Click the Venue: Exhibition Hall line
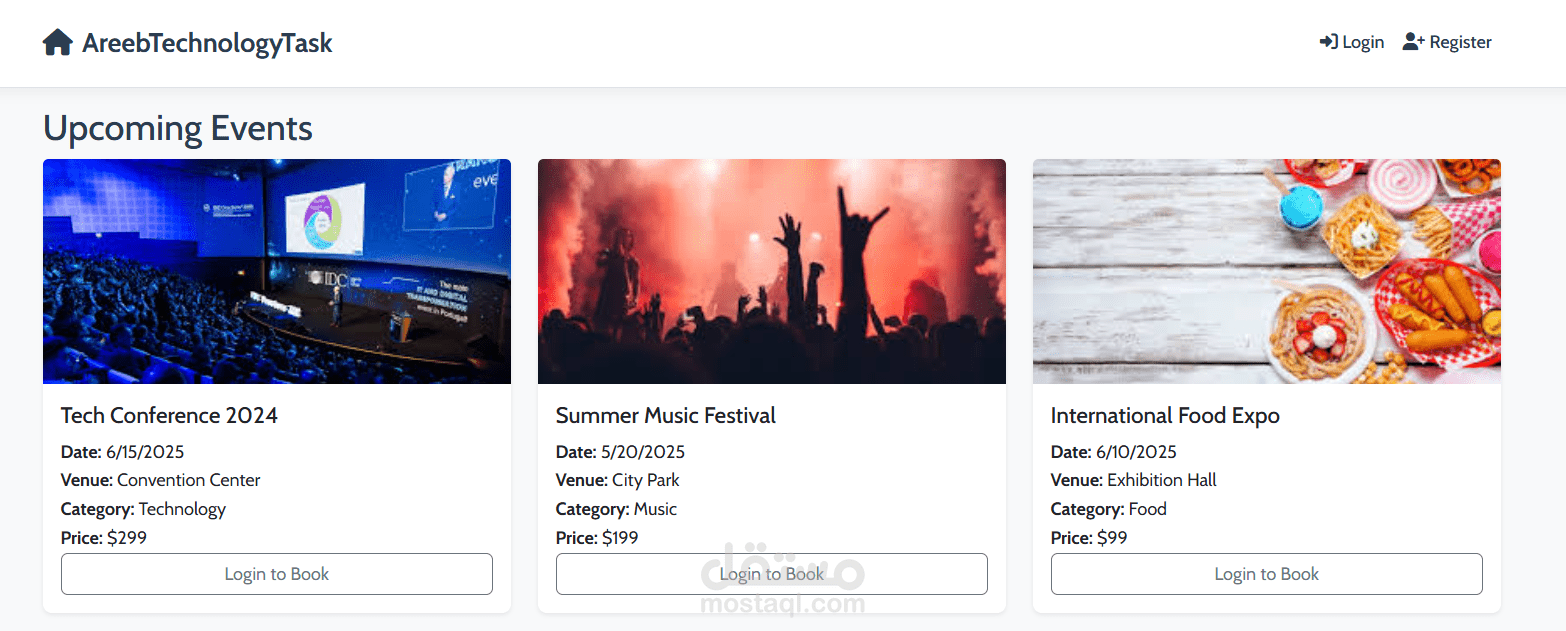Screen dimensions: 1566x631 coord(1134,480)
